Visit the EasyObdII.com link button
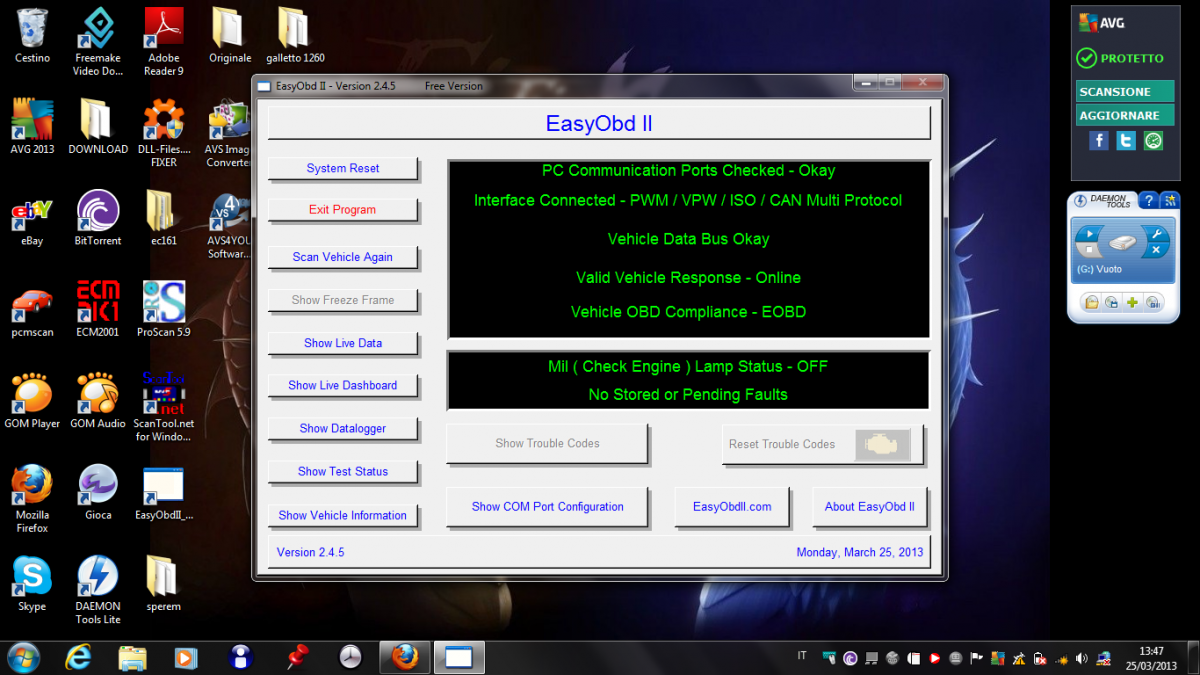Screen dimensions: 1200x675 [x=732, y=507]
